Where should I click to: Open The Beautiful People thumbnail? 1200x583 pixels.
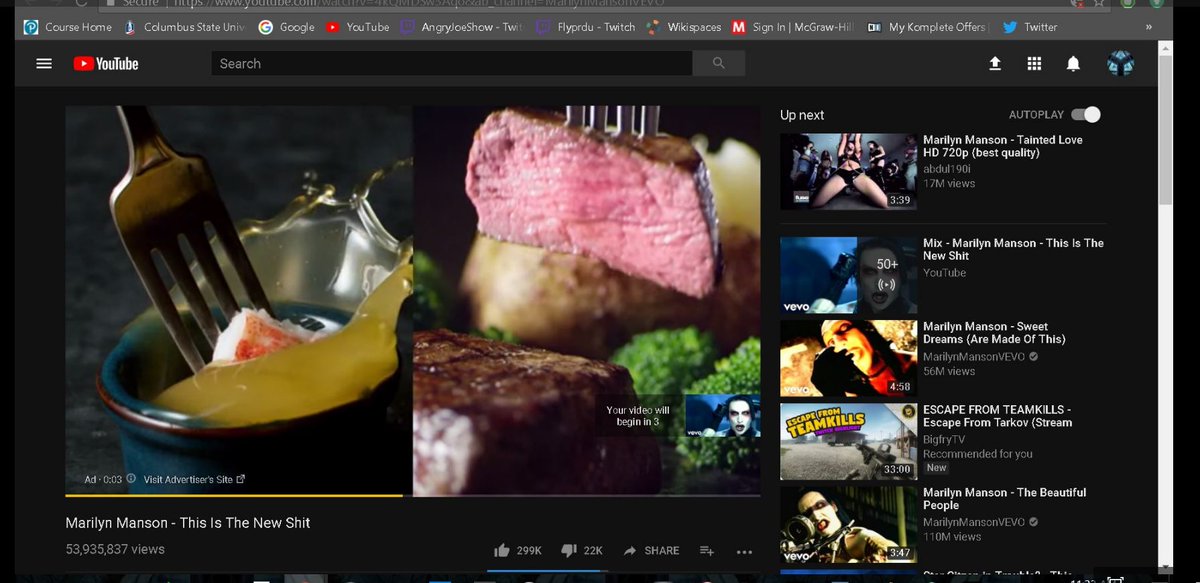(x=848, y=524)
